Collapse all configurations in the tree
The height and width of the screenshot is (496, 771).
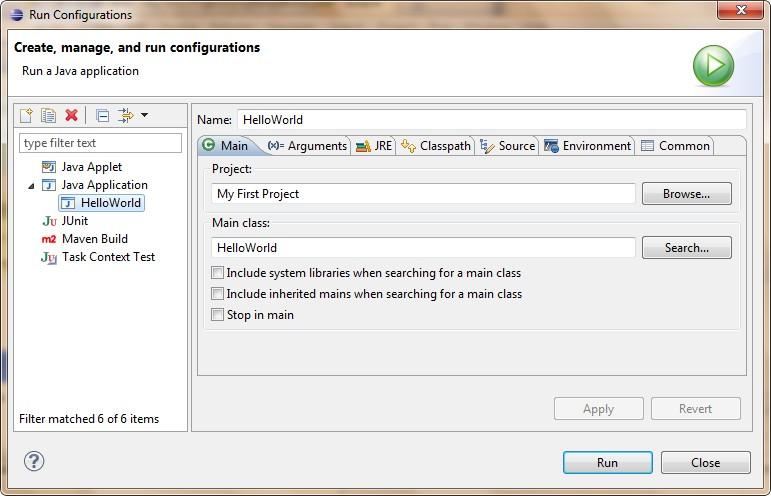[x=102, y=116]
